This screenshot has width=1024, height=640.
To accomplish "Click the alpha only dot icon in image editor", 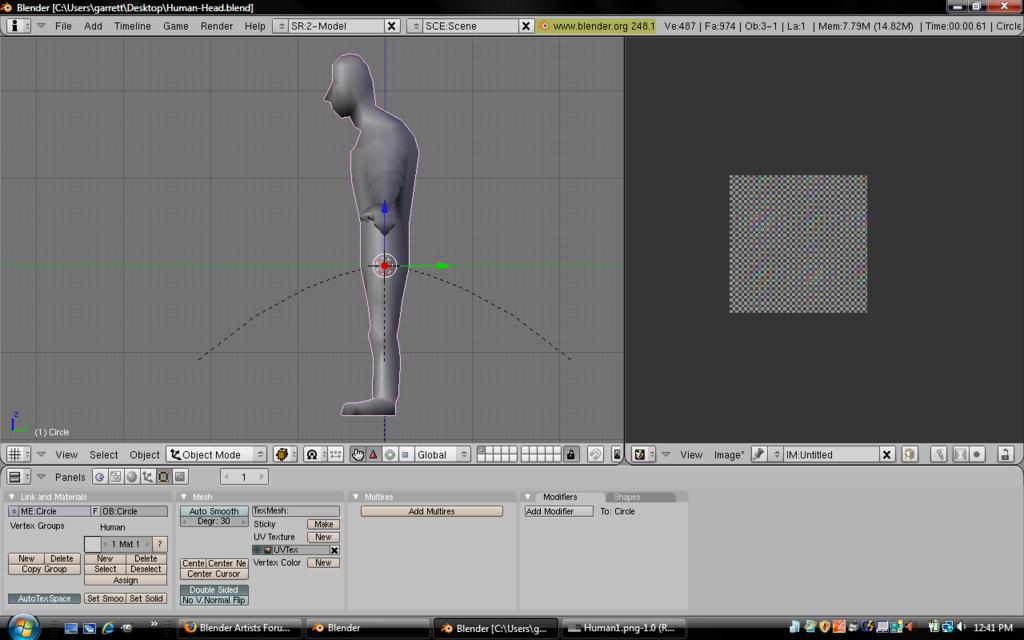I will (977, 455).
